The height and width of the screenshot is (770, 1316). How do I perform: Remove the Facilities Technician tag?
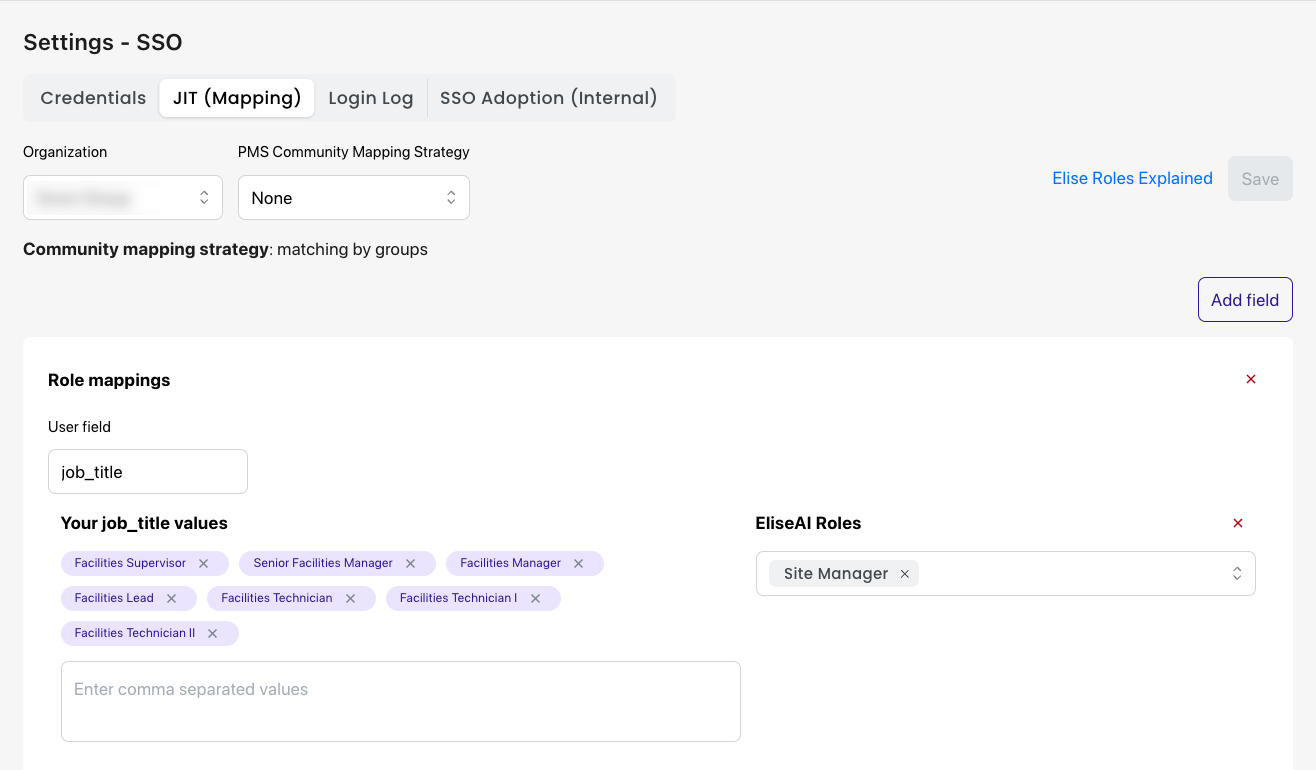(350, 599)
